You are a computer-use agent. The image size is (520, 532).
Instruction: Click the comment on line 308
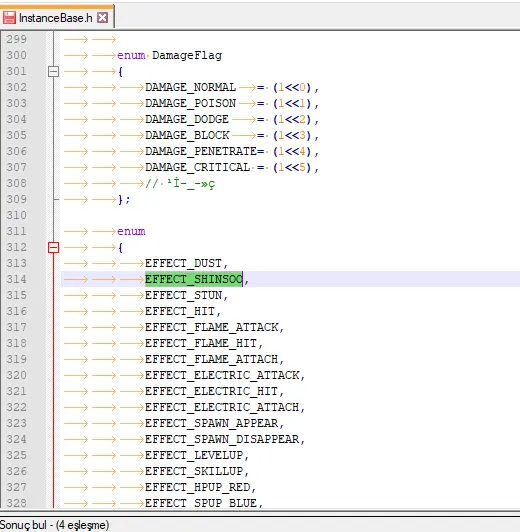[x=180, y=184]
